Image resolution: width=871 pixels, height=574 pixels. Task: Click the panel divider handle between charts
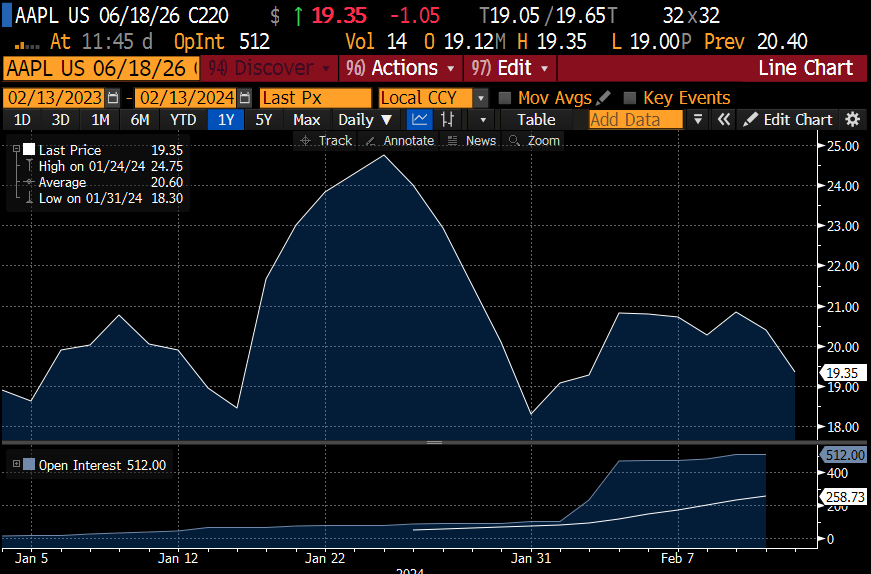434,443
